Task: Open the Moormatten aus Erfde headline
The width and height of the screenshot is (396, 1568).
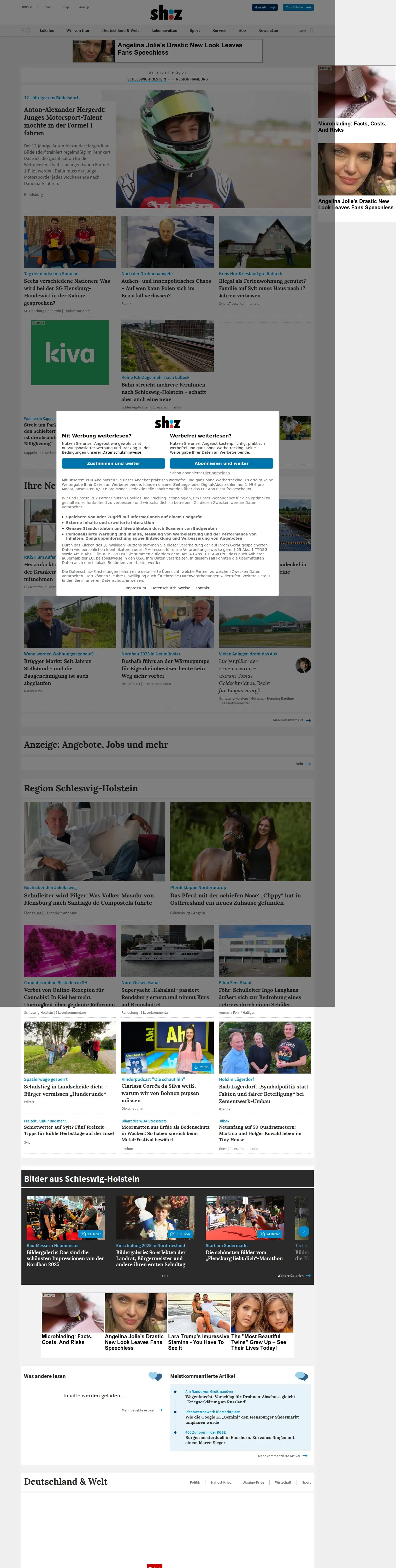Action: click(x=166, y=1133)
